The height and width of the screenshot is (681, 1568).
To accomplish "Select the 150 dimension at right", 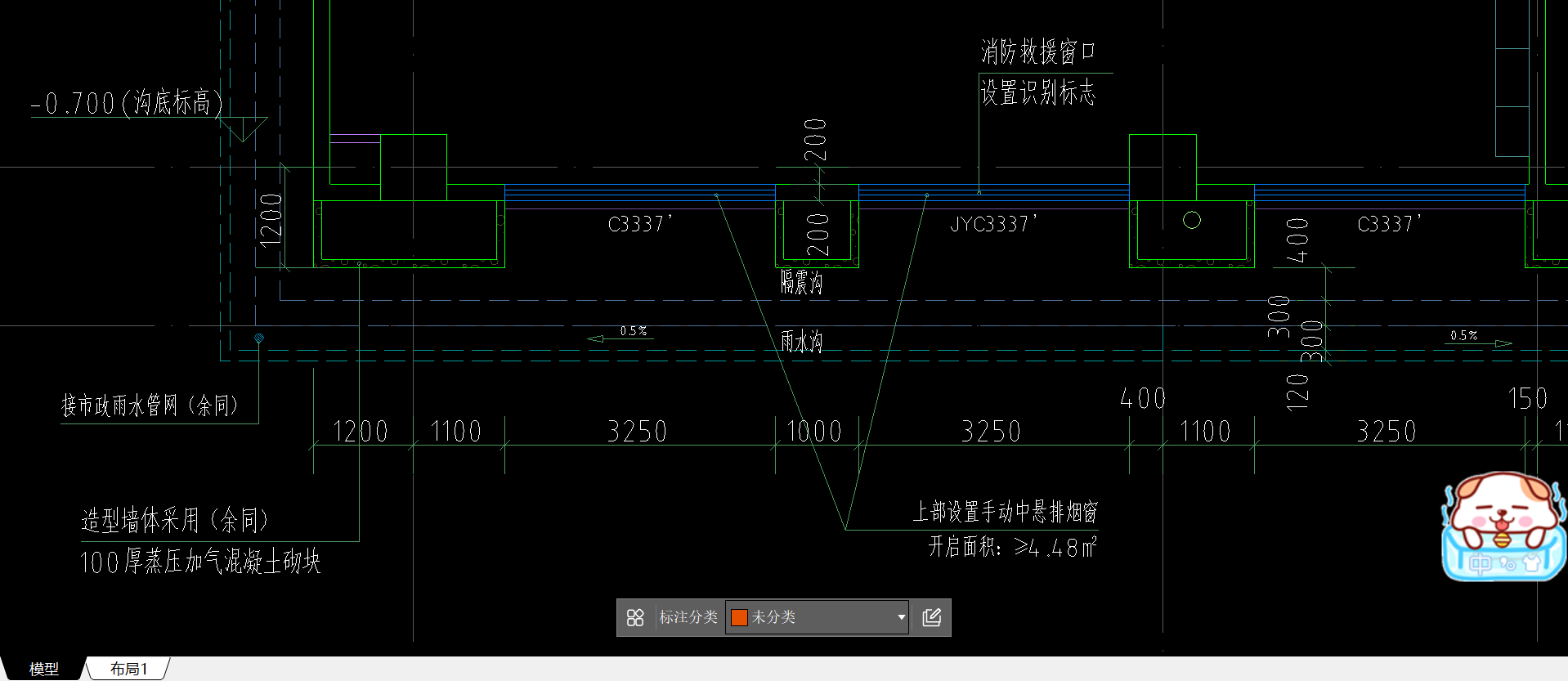I will [x=1528, y=399].
